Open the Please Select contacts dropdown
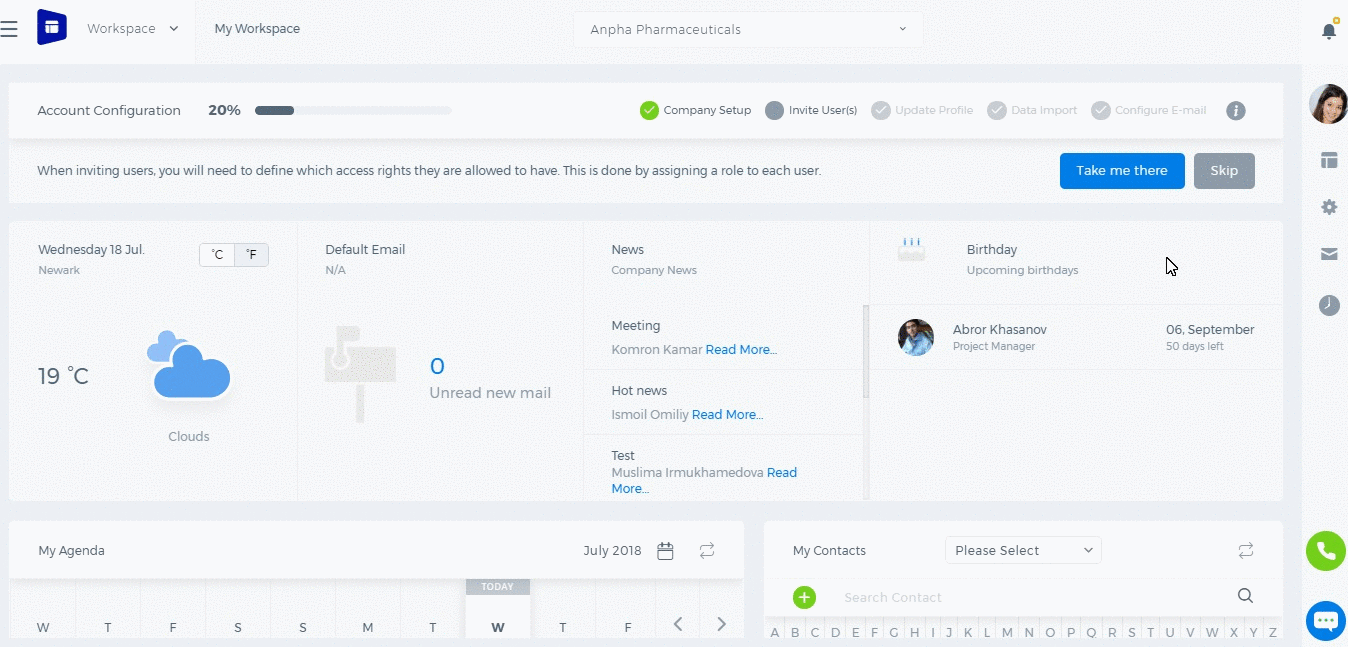The height and width of the screenshot is (647, 1348). (x=1023, y=551)
